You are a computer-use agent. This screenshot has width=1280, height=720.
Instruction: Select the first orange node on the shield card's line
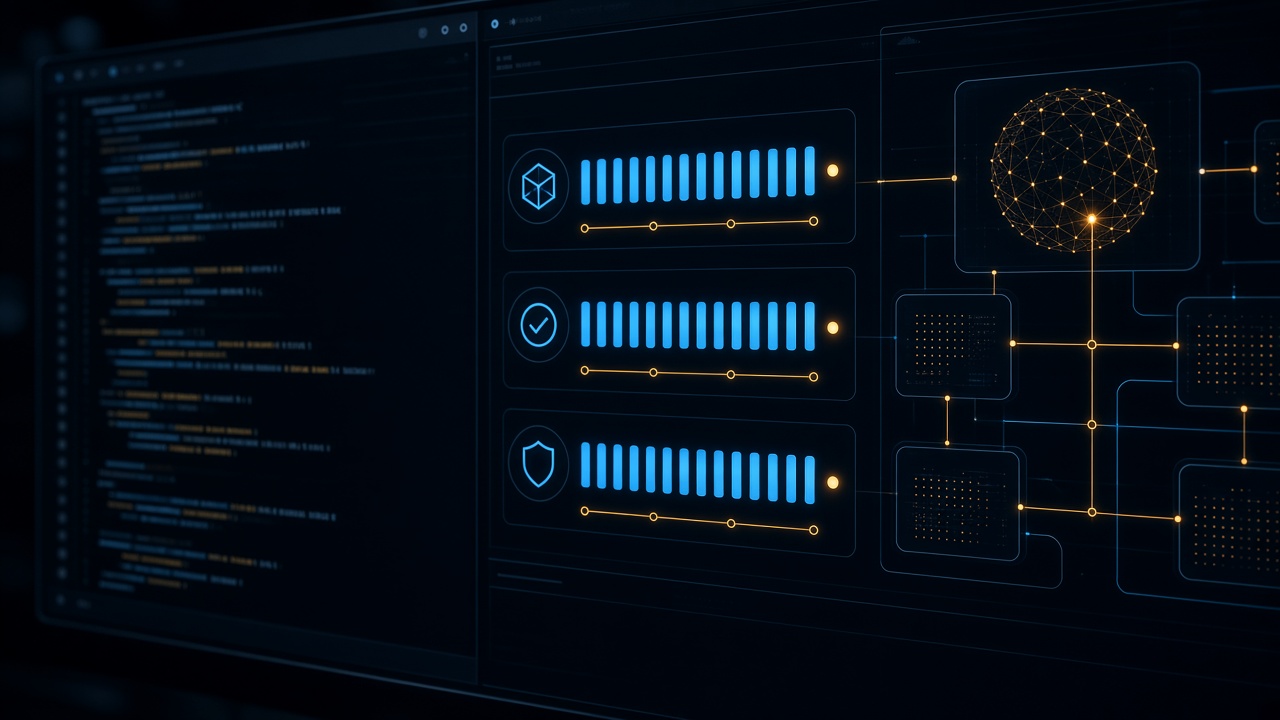pos(585,511)
